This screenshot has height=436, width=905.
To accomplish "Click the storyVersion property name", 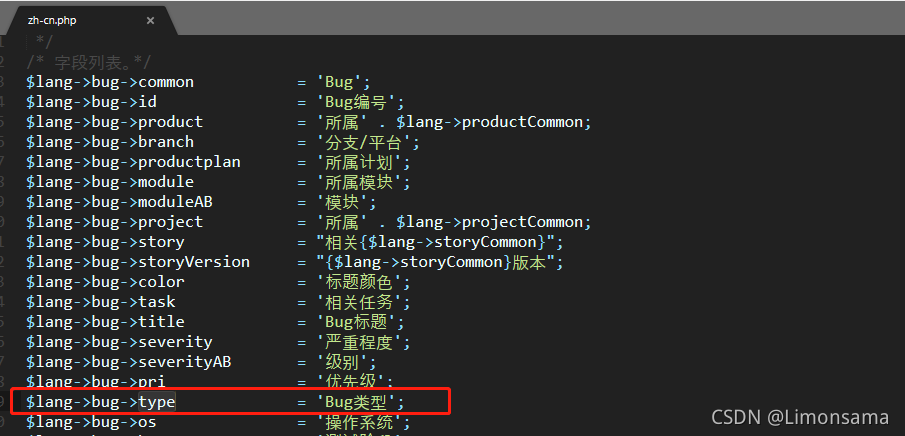I will point(194,262).
